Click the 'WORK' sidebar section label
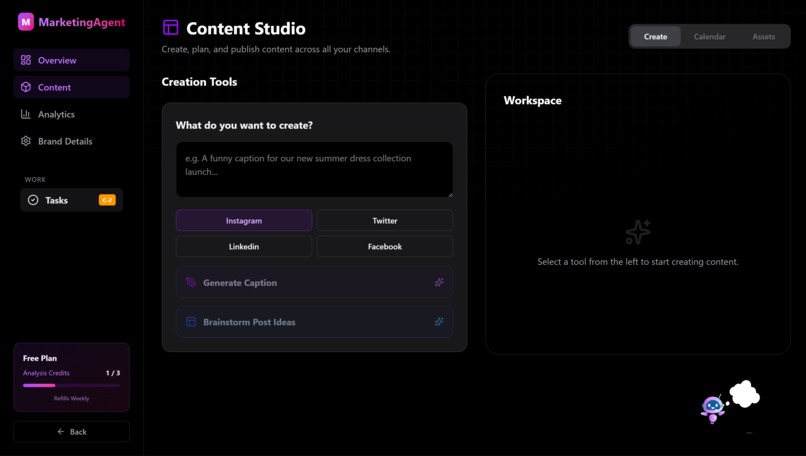Screen dimensions: 806x456 pyautogui.click(x=35, y=179)
